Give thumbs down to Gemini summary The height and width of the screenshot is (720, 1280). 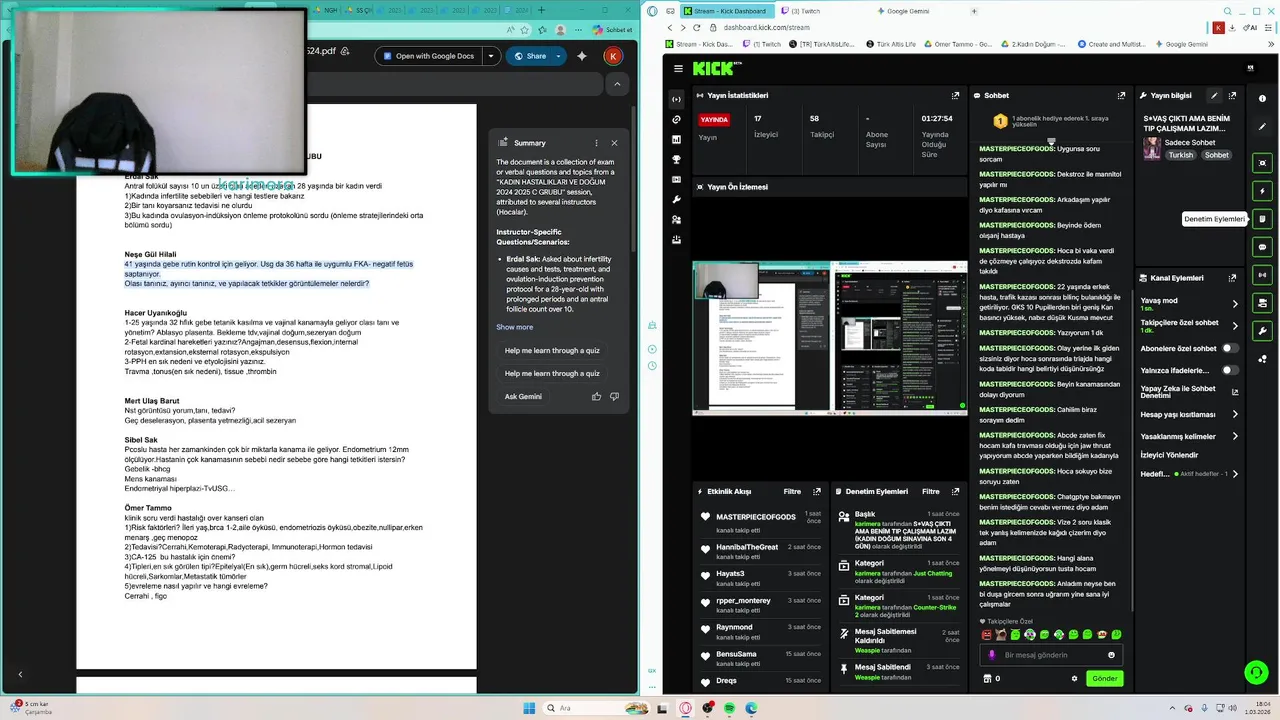tap(614, 396)
